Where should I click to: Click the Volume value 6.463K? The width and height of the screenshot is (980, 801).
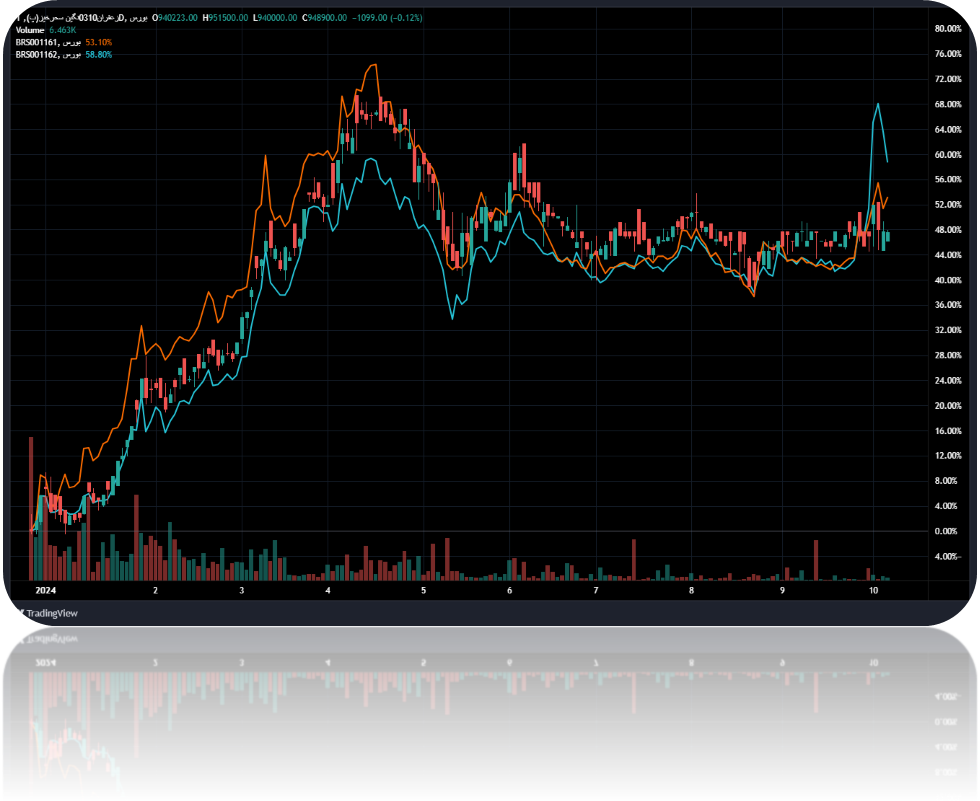coord(64,31)
